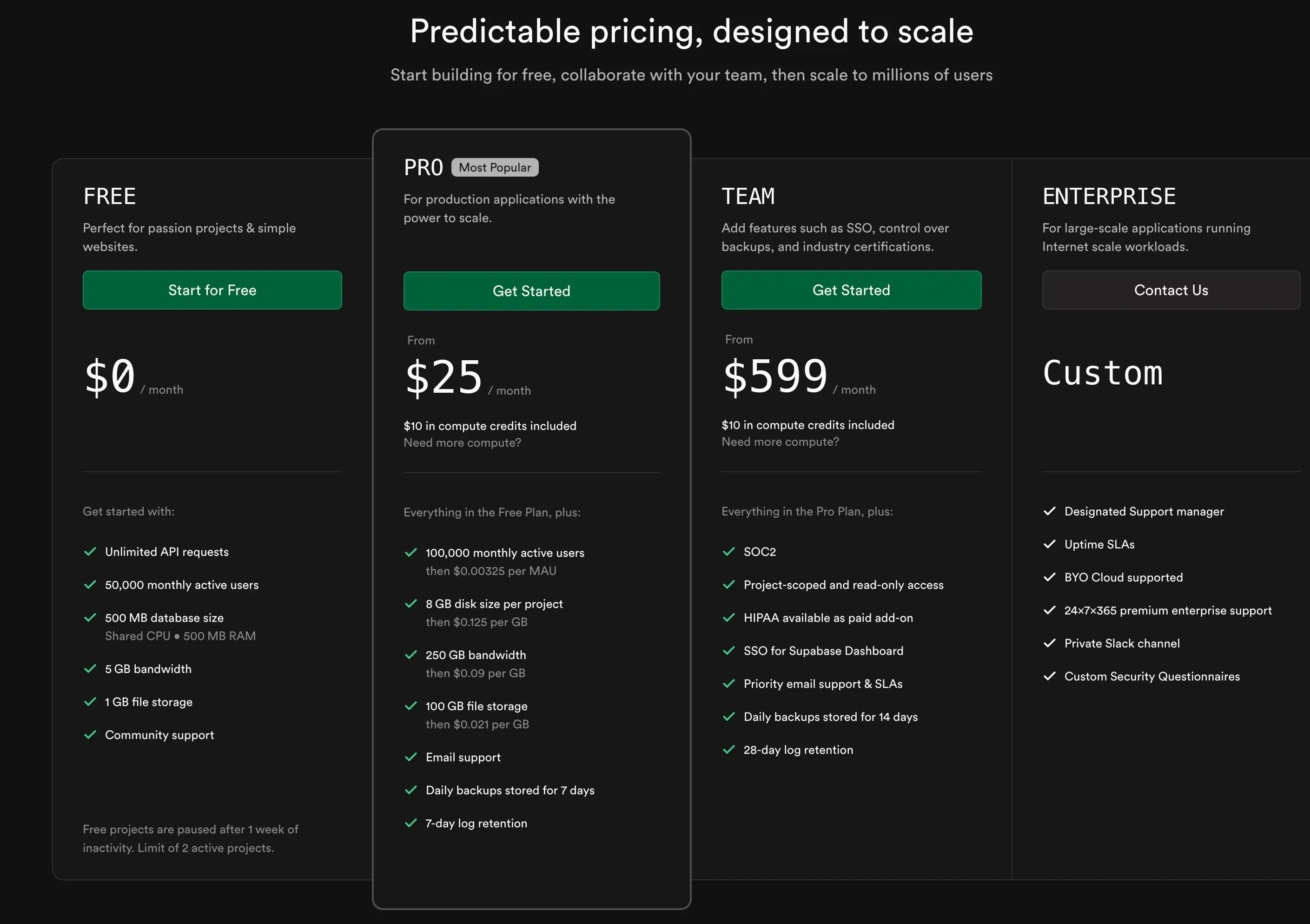Click the ENTERPRISE plan heading
This screenshot has width=1310, height=924.
(x=1108, y=197)
